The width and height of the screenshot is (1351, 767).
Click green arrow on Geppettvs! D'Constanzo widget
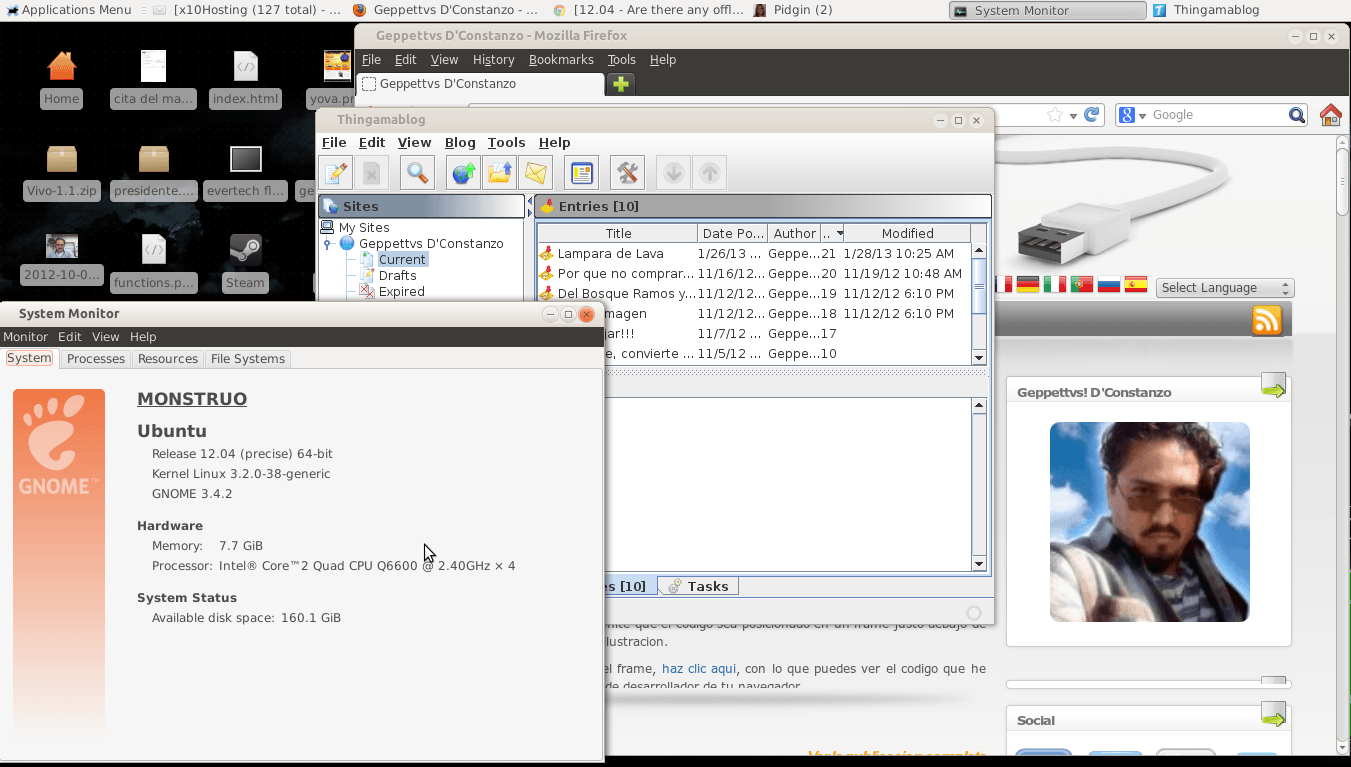(x=1274, y=387)
